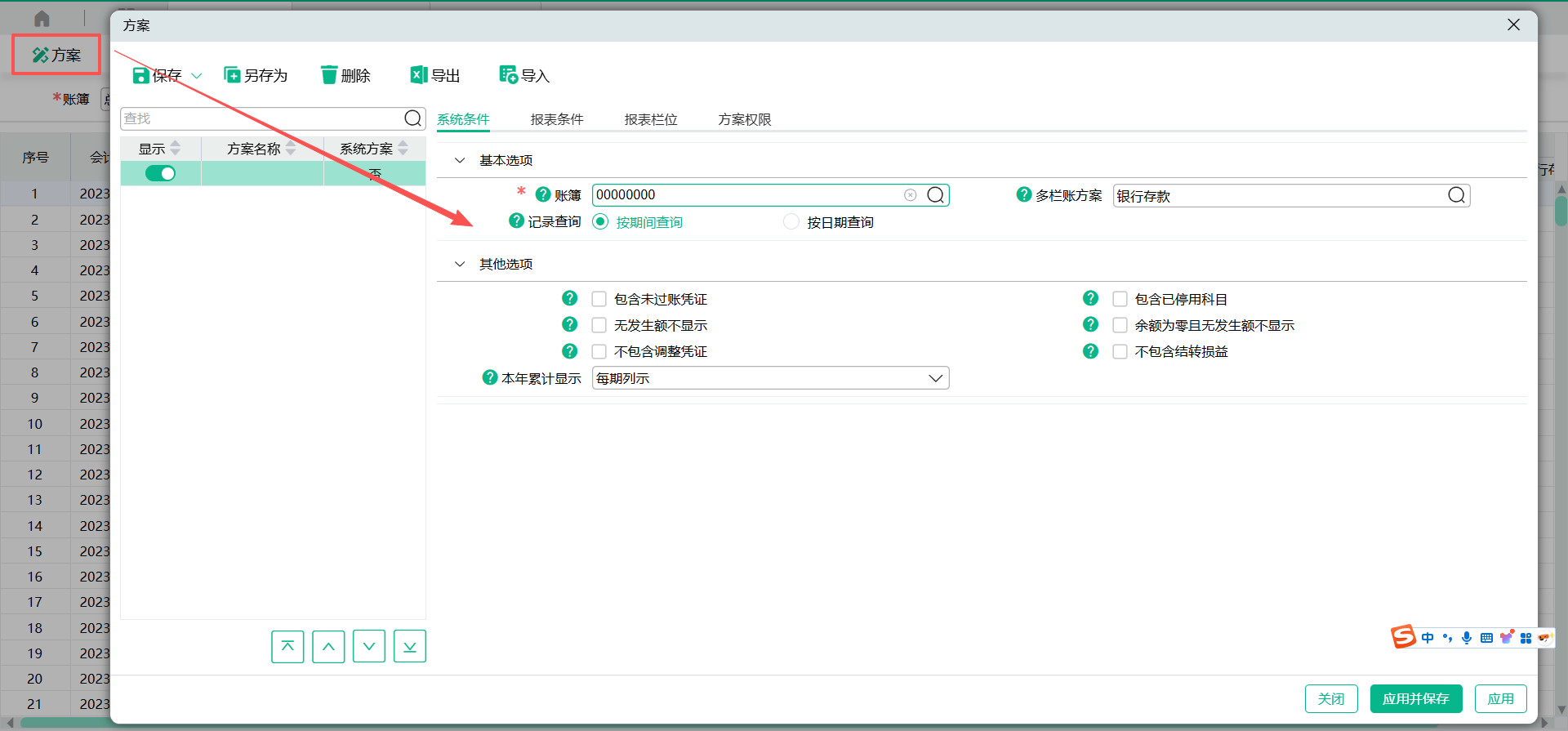
Task: Click the Save icon in toolbar
Action: pyautogui.click(x=141, y=76)
